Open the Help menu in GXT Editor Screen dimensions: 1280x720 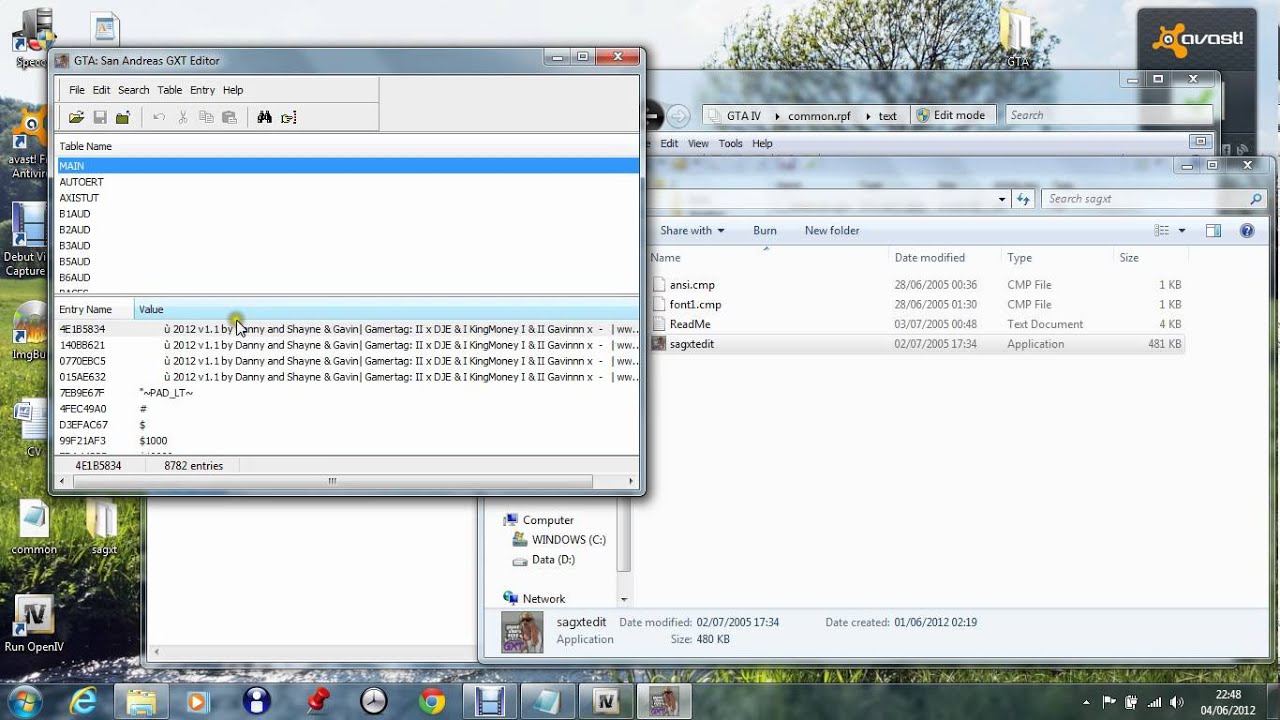pos(233,90)
